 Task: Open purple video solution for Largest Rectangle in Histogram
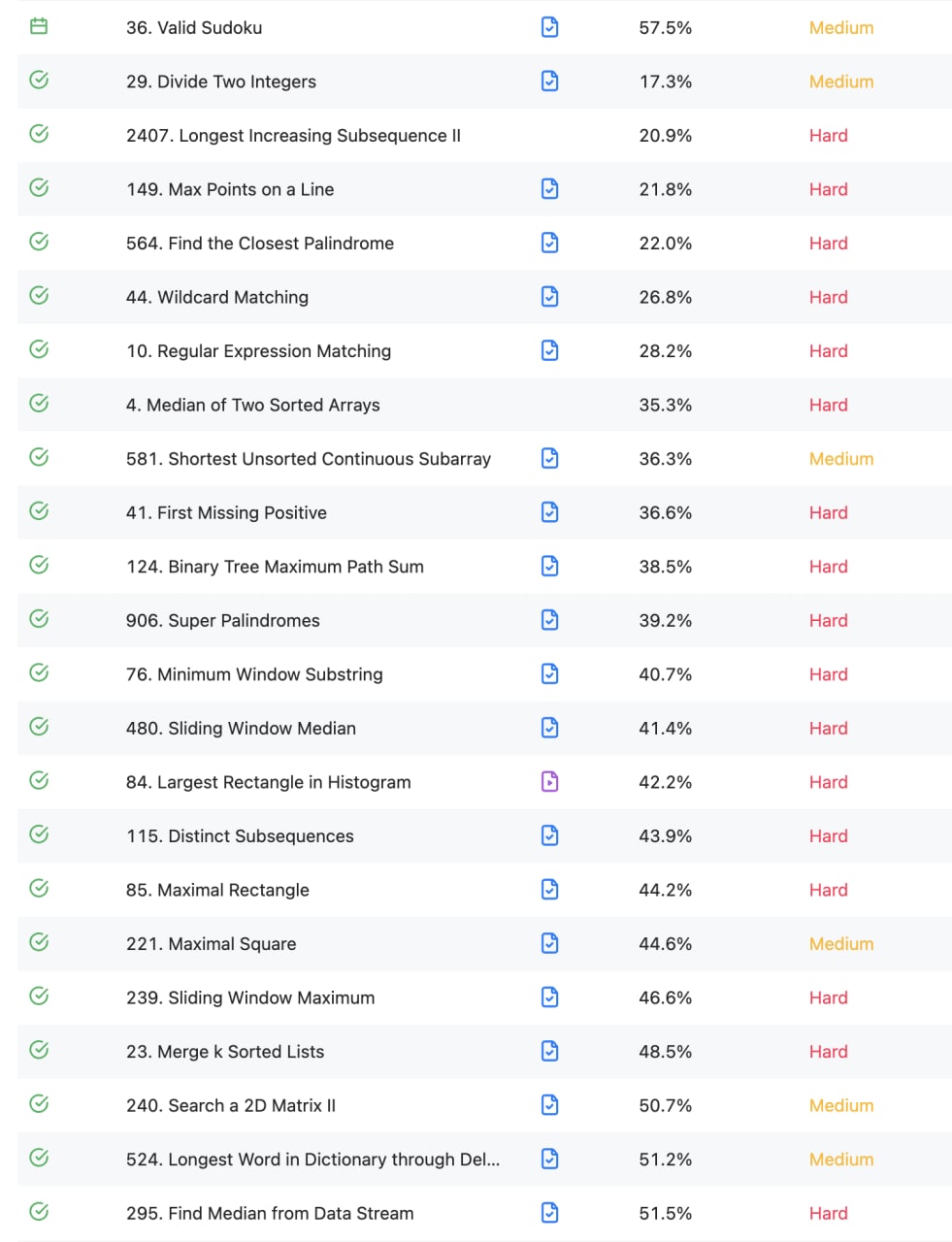click(549, 781)
